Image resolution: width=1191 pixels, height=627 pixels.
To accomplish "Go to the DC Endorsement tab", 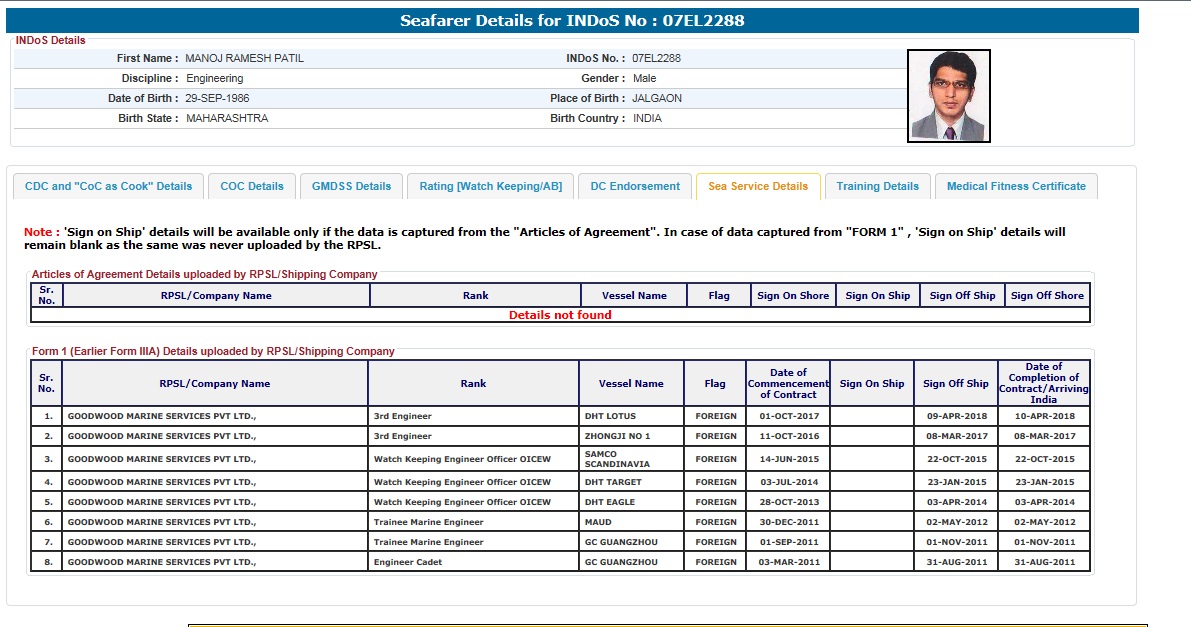I will pyautogui.click(x=635, y=186).
